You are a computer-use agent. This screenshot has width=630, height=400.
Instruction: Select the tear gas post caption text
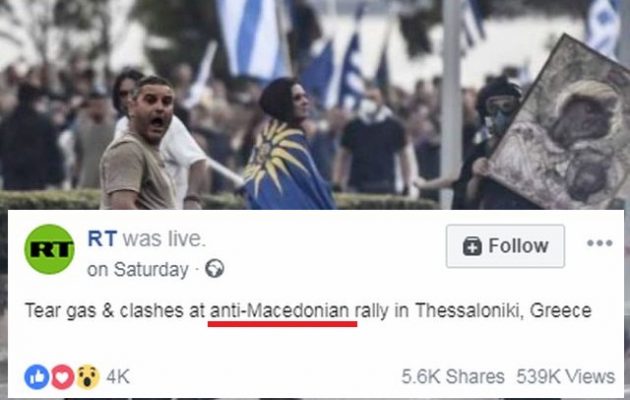click(x=308, y=311)
